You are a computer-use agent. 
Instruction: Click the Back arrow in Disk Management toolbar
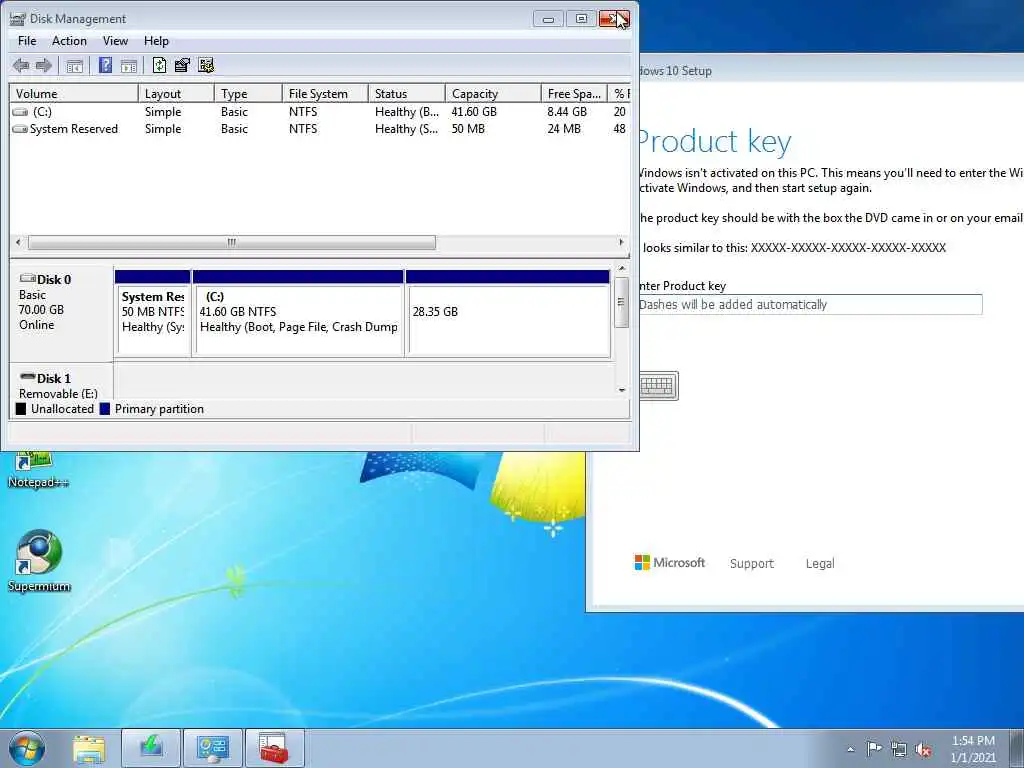(21, 65)
